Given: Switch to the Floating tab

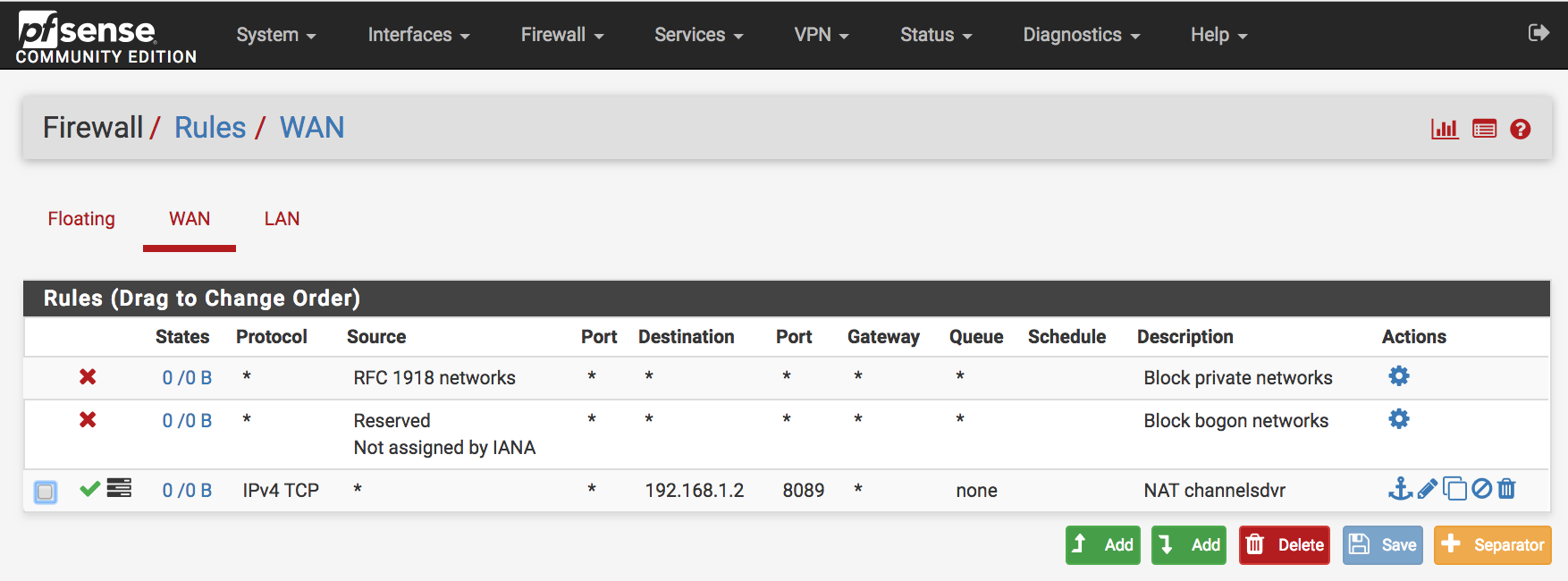Looking at the screenshot, I should [81, 219].
